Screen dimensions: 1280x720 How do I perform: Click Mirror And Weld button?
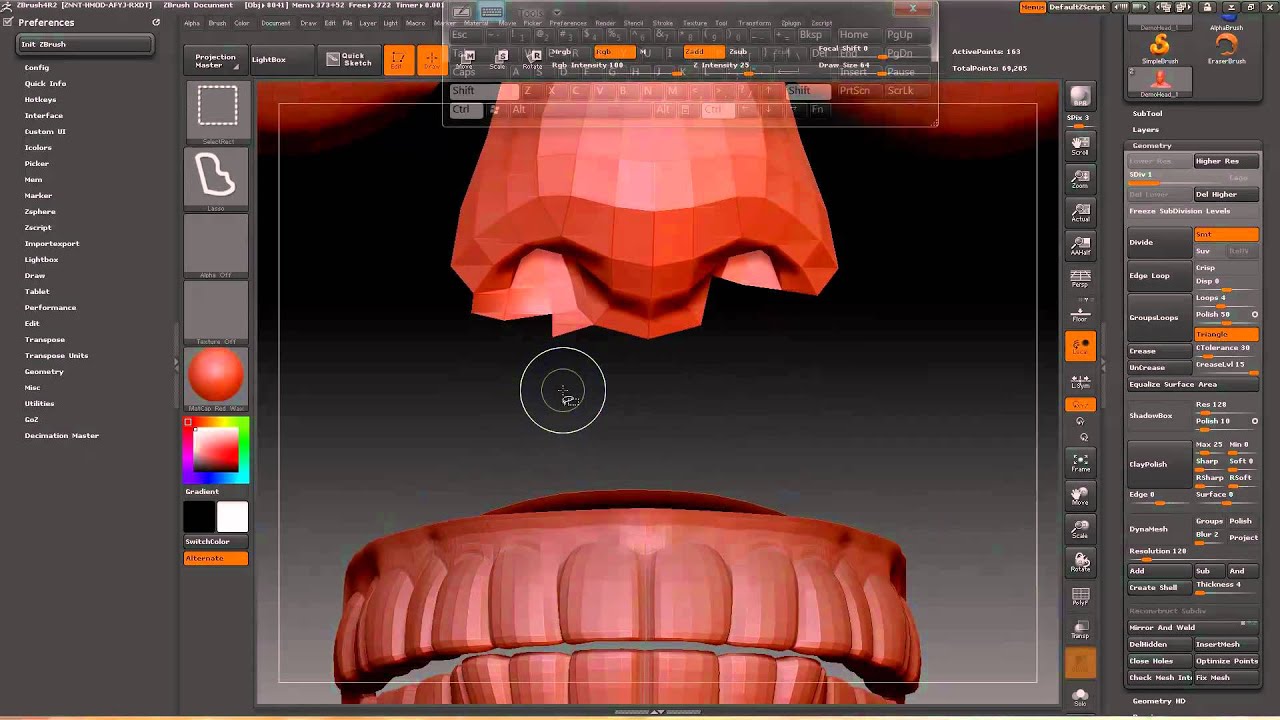click(x=1193, y=628)
